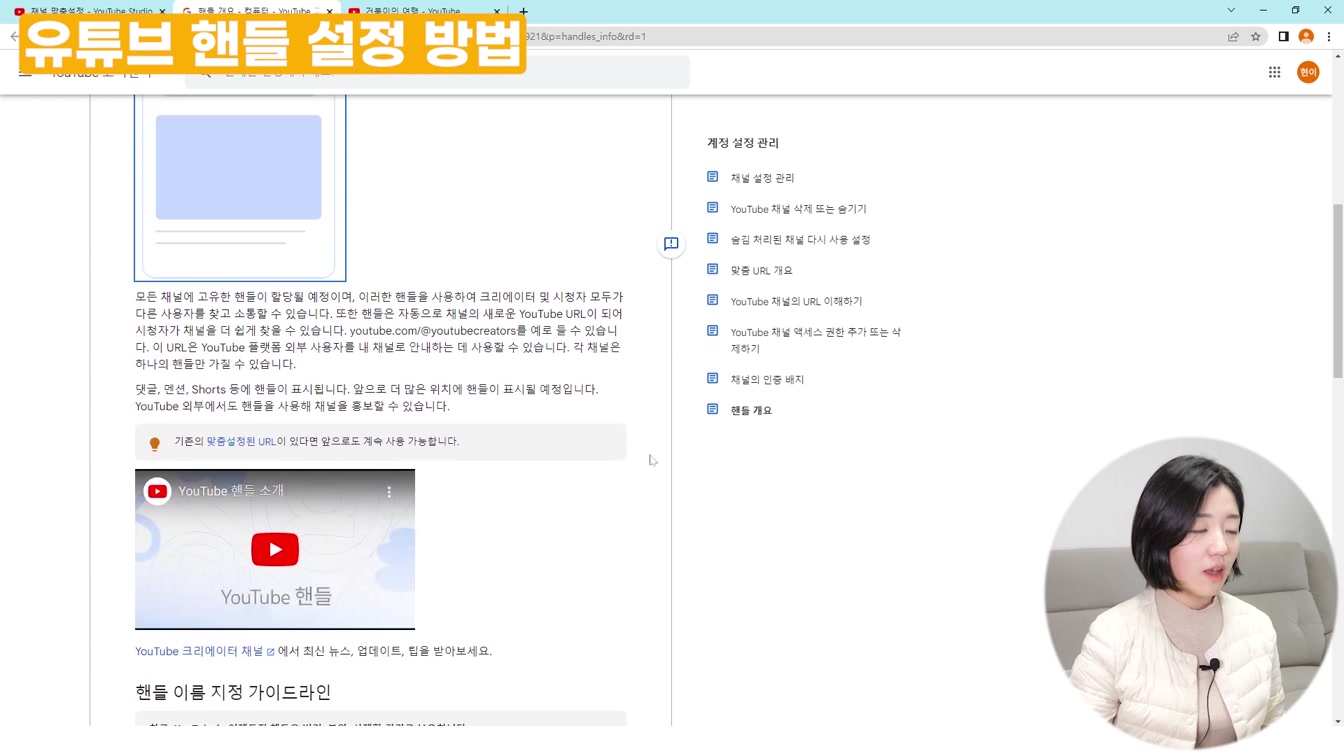The height and width of the screenshot is (756, 1344).
Task: Toggle the browser side panel
Action: click(x=1283, y=37)
